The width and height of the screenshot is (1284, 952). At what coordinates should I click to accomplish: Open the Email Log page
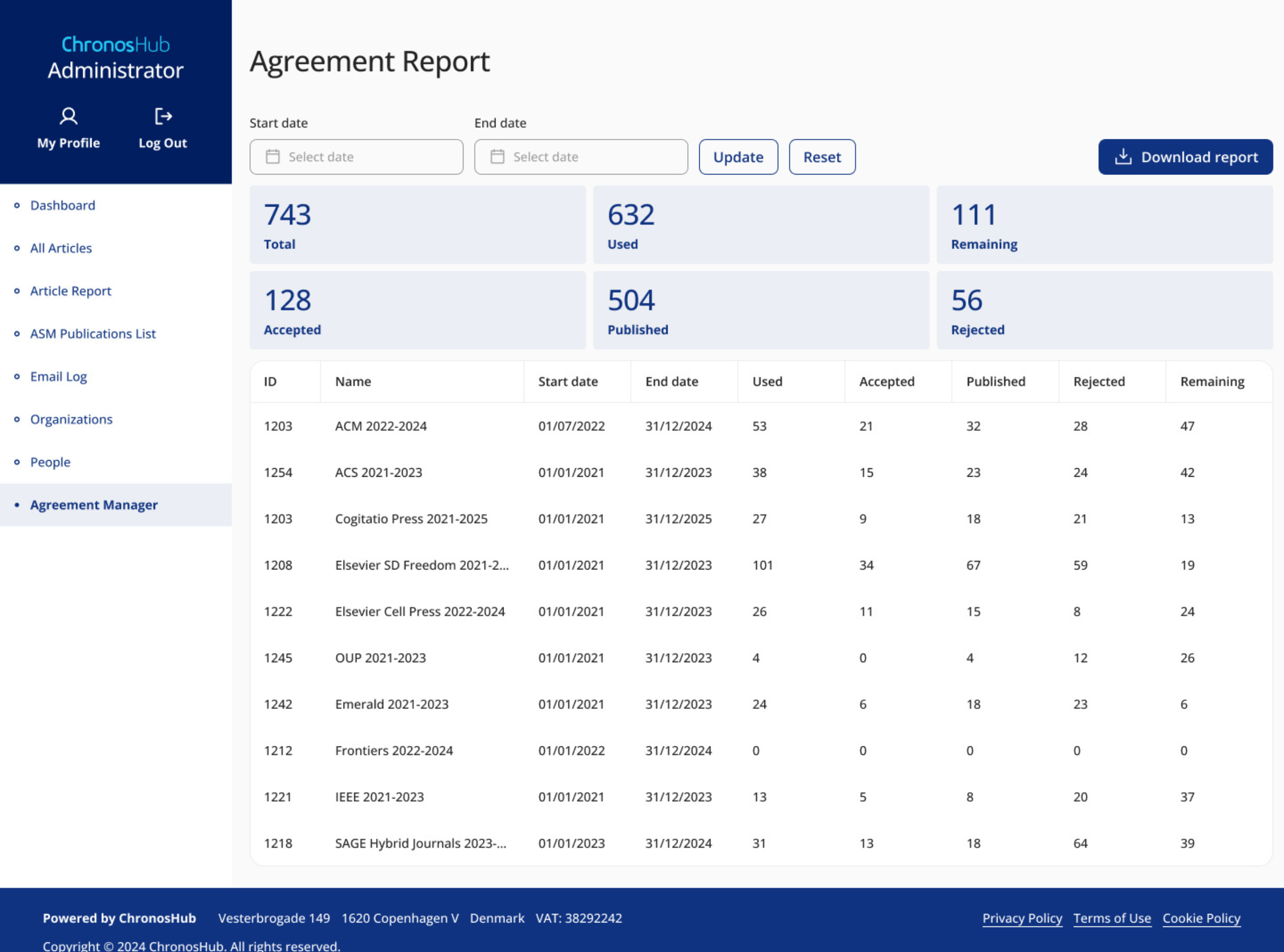pos(58,377)
